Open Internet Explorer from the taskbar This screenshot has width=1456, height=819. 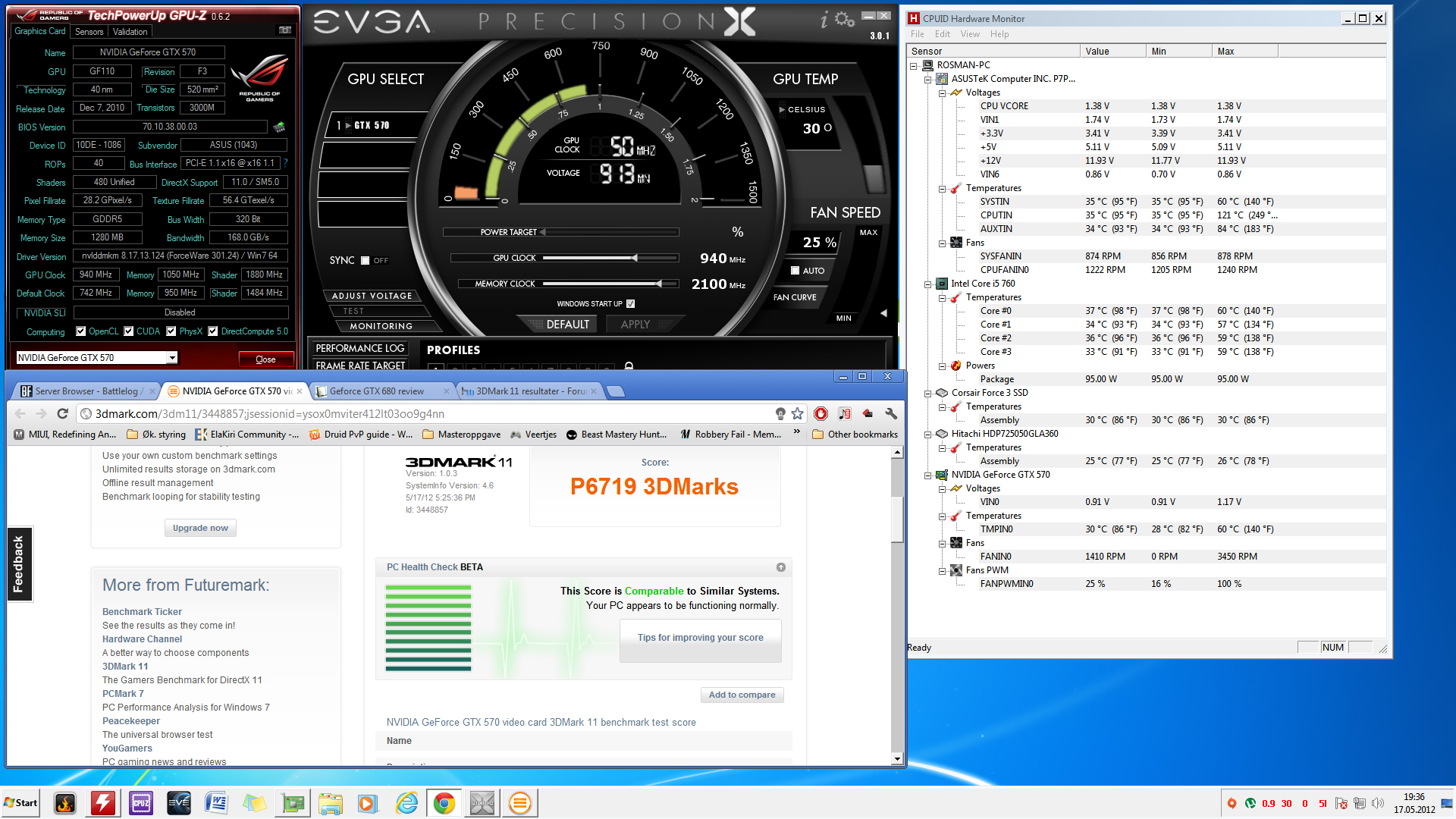(x=406, y=803)
